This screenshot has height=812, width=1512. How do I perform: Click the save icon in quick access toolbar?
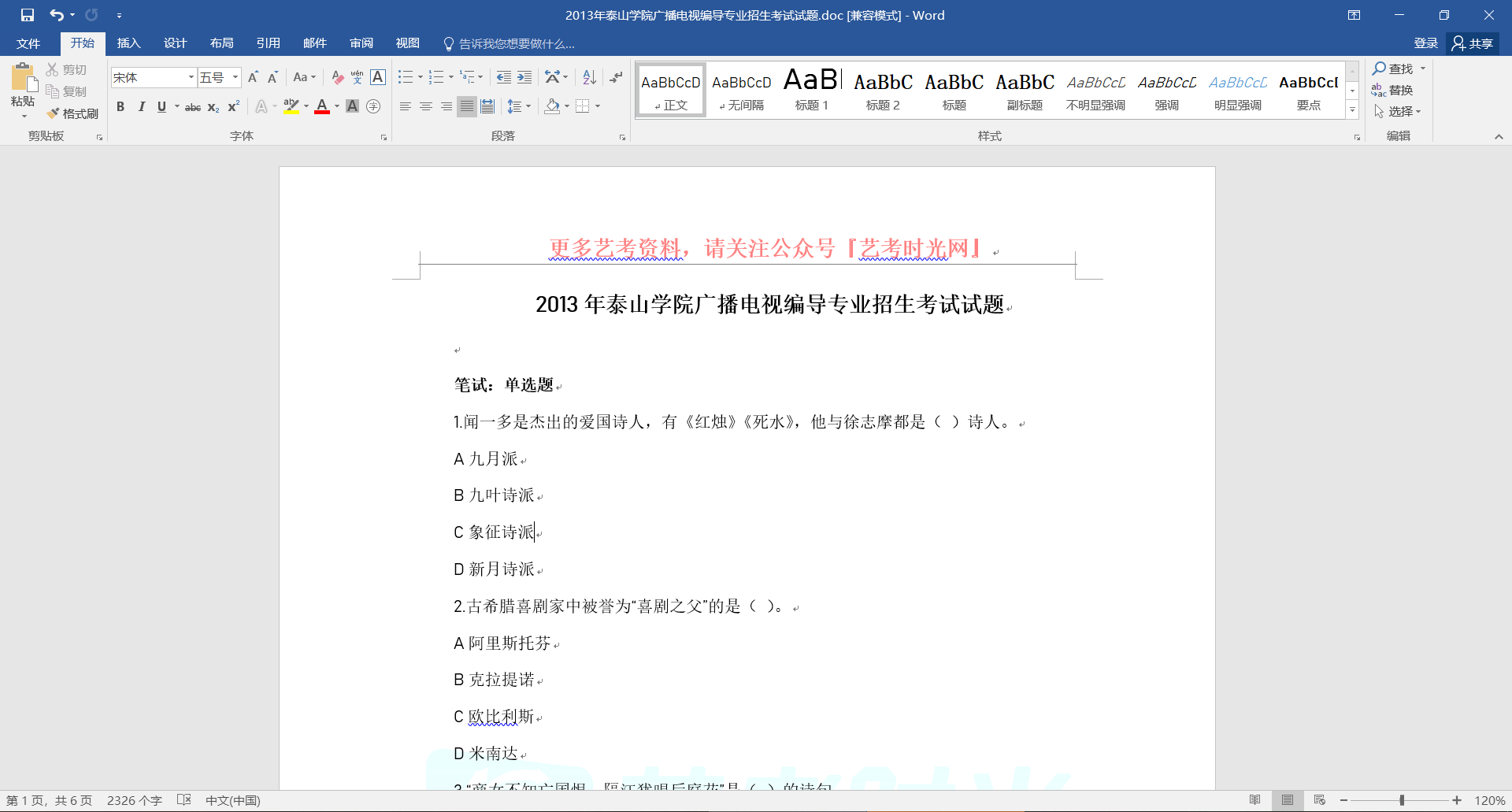[28, 15]
